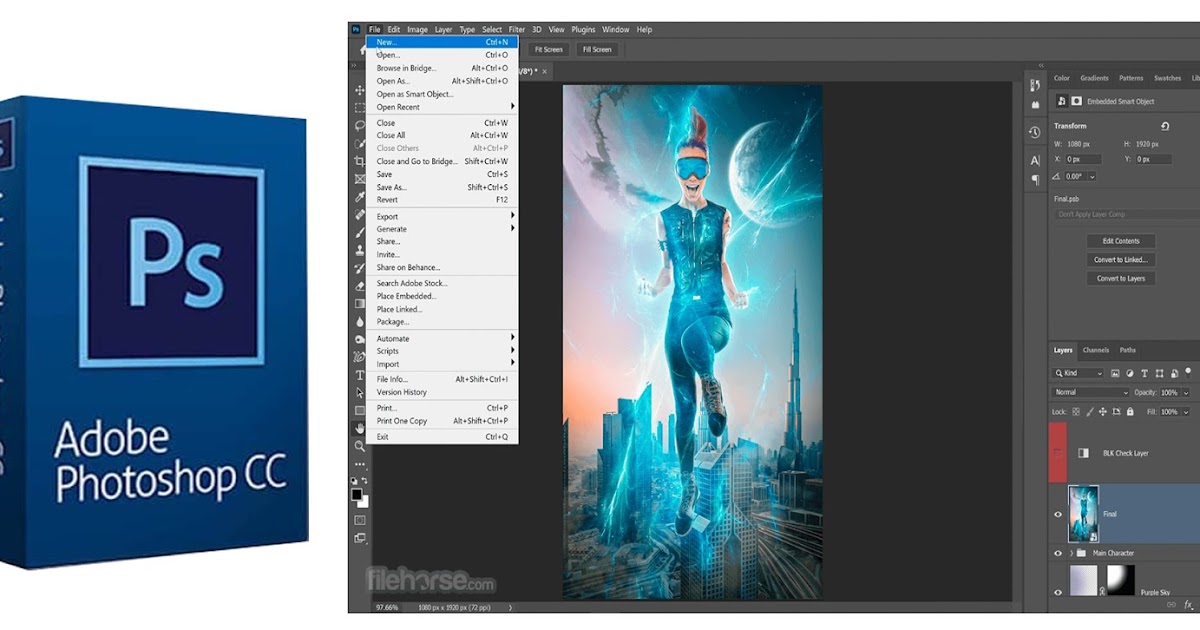Select the Eyedropper tool
Screen dimensions: 1200x630
coord(360,197)
